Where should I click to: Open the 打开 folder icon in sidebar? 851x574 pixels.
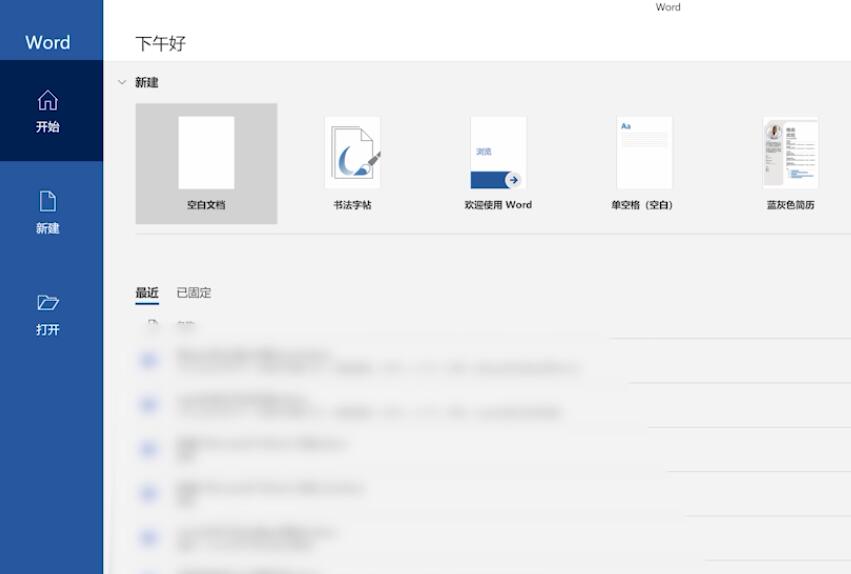coord(48,302)
